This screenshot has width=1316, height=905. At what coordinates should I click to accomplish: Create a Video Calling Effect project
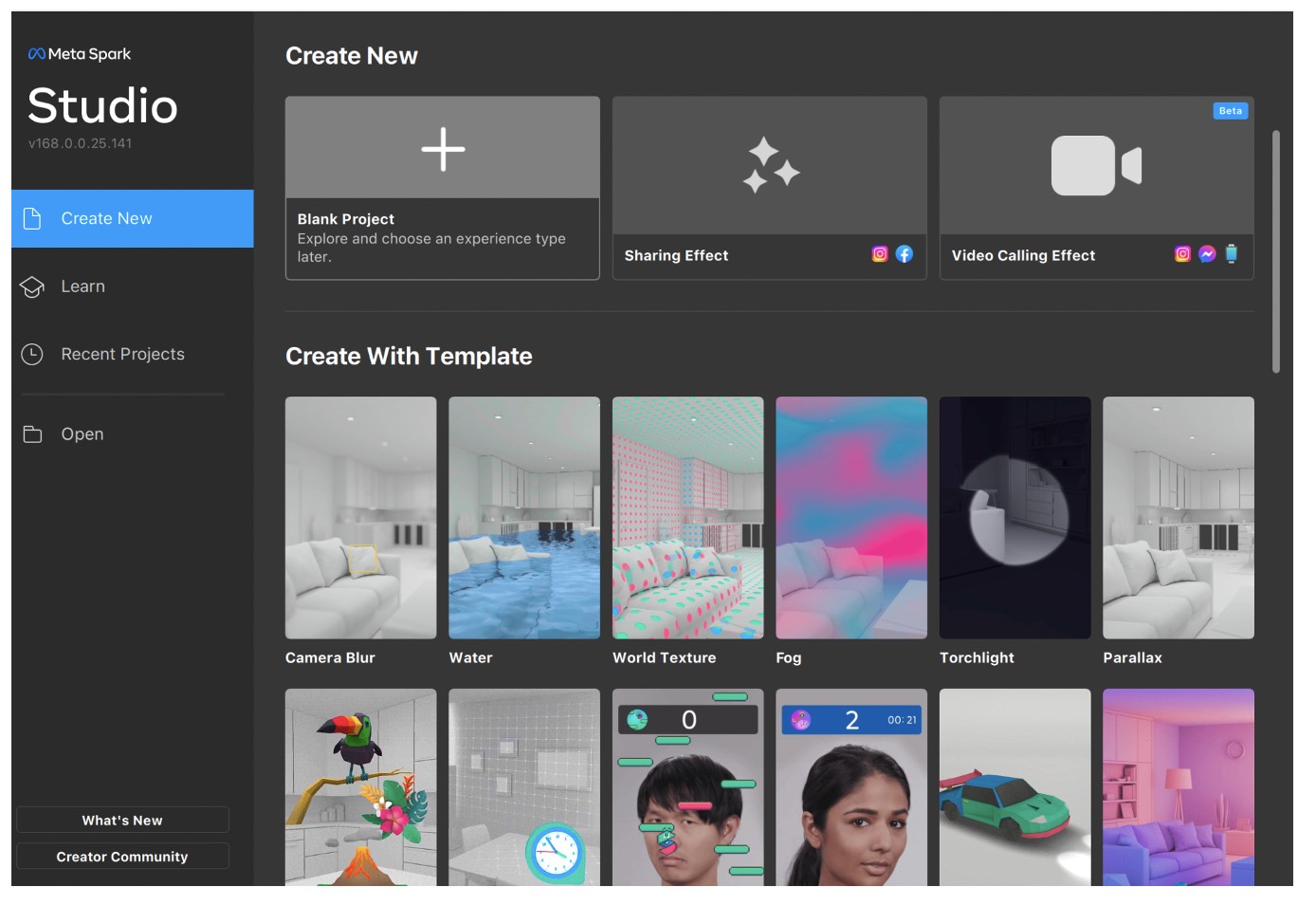pyautogui.click(x=1096, y=188)
